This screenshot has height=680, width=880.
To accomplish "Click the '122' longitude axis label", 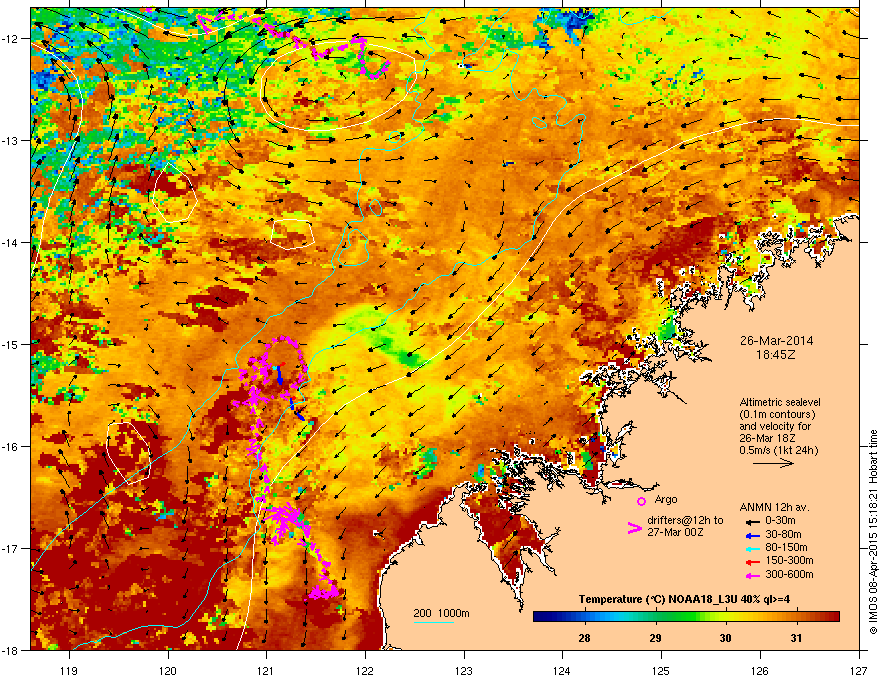I will pos(365,671).
